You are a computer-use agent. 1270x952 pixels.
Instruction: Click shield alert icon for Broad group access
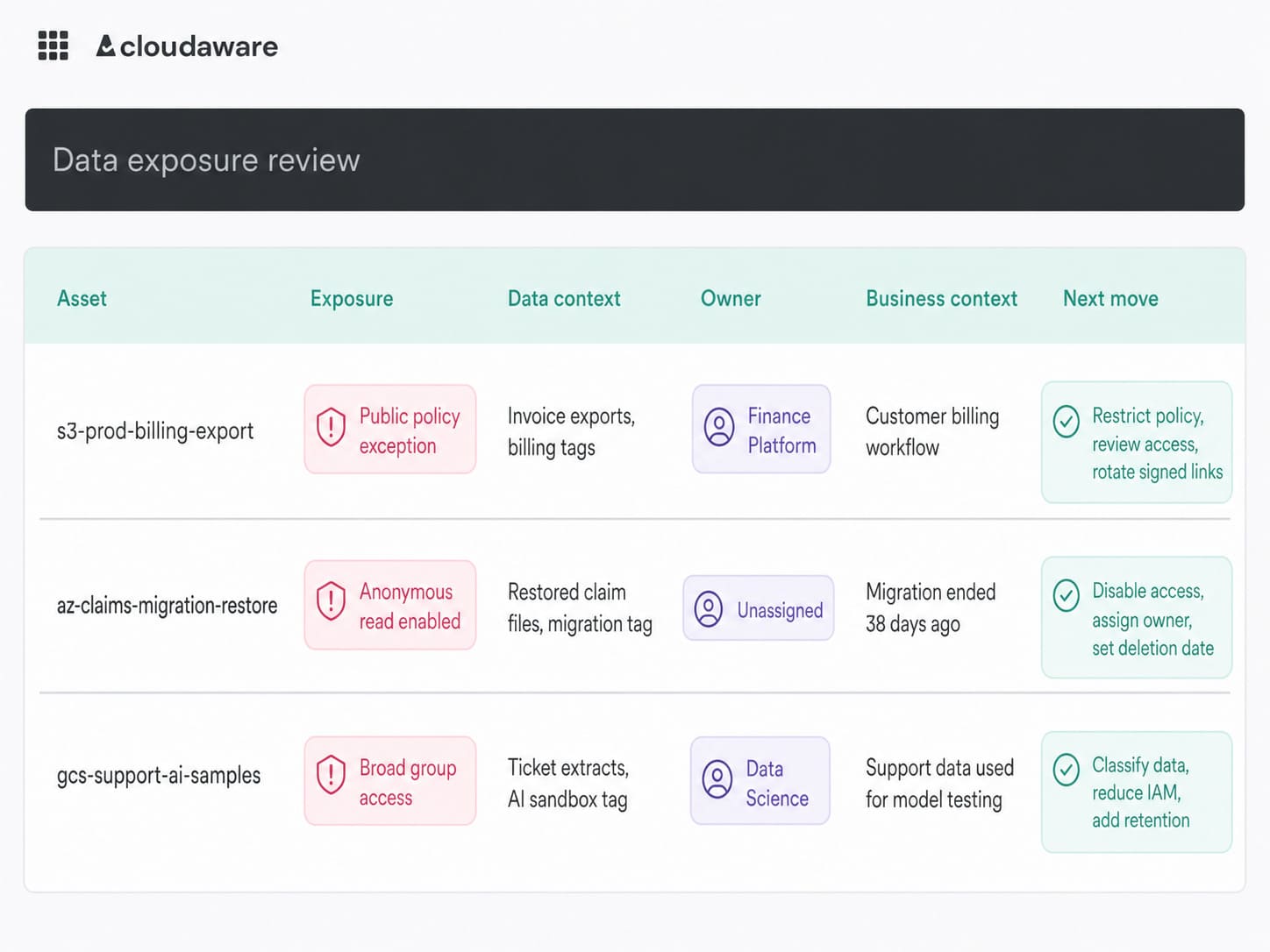331,776
